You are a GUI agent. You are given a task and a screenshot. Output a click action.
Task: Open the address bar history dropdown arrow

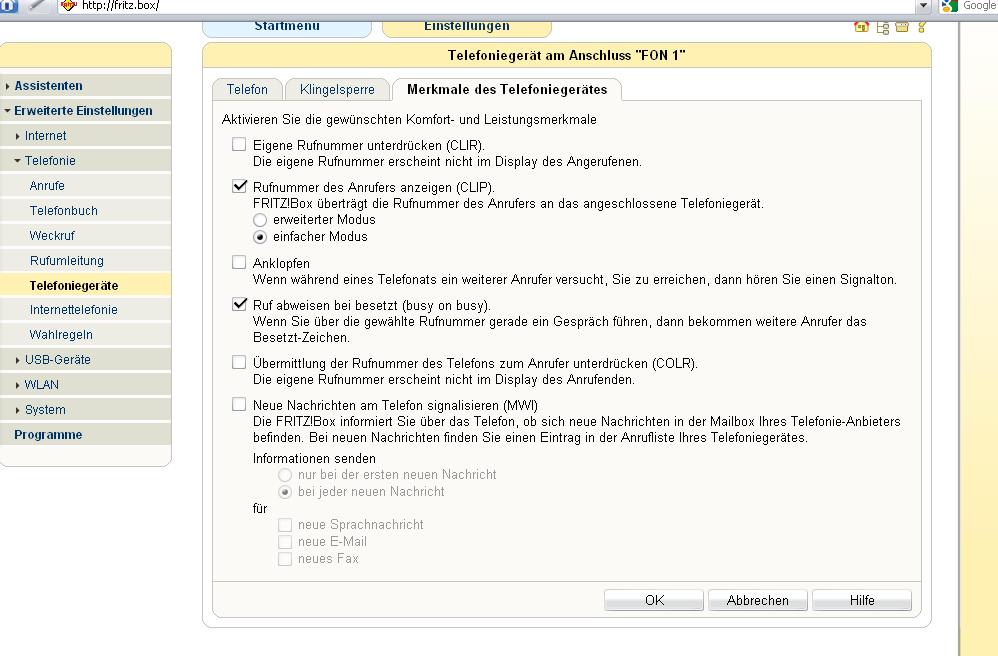point(923,6)
